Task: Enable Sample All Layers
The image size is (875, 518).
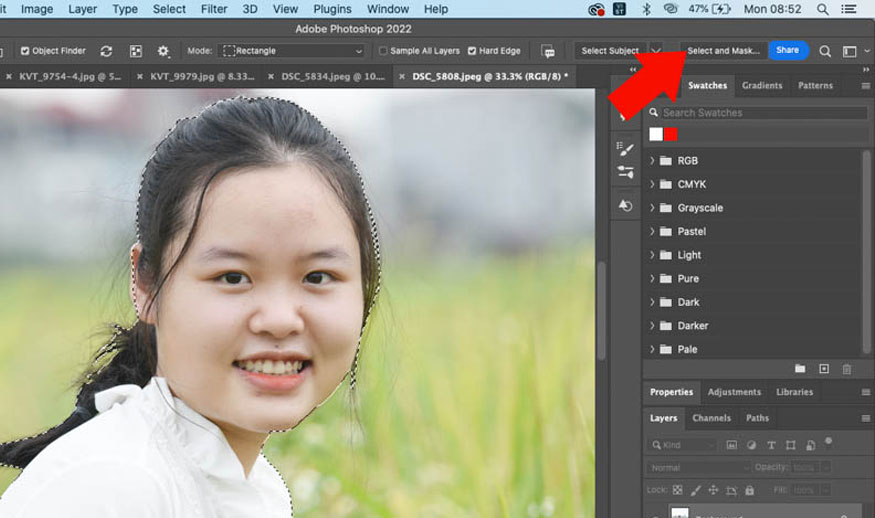Action: (383, 51)
